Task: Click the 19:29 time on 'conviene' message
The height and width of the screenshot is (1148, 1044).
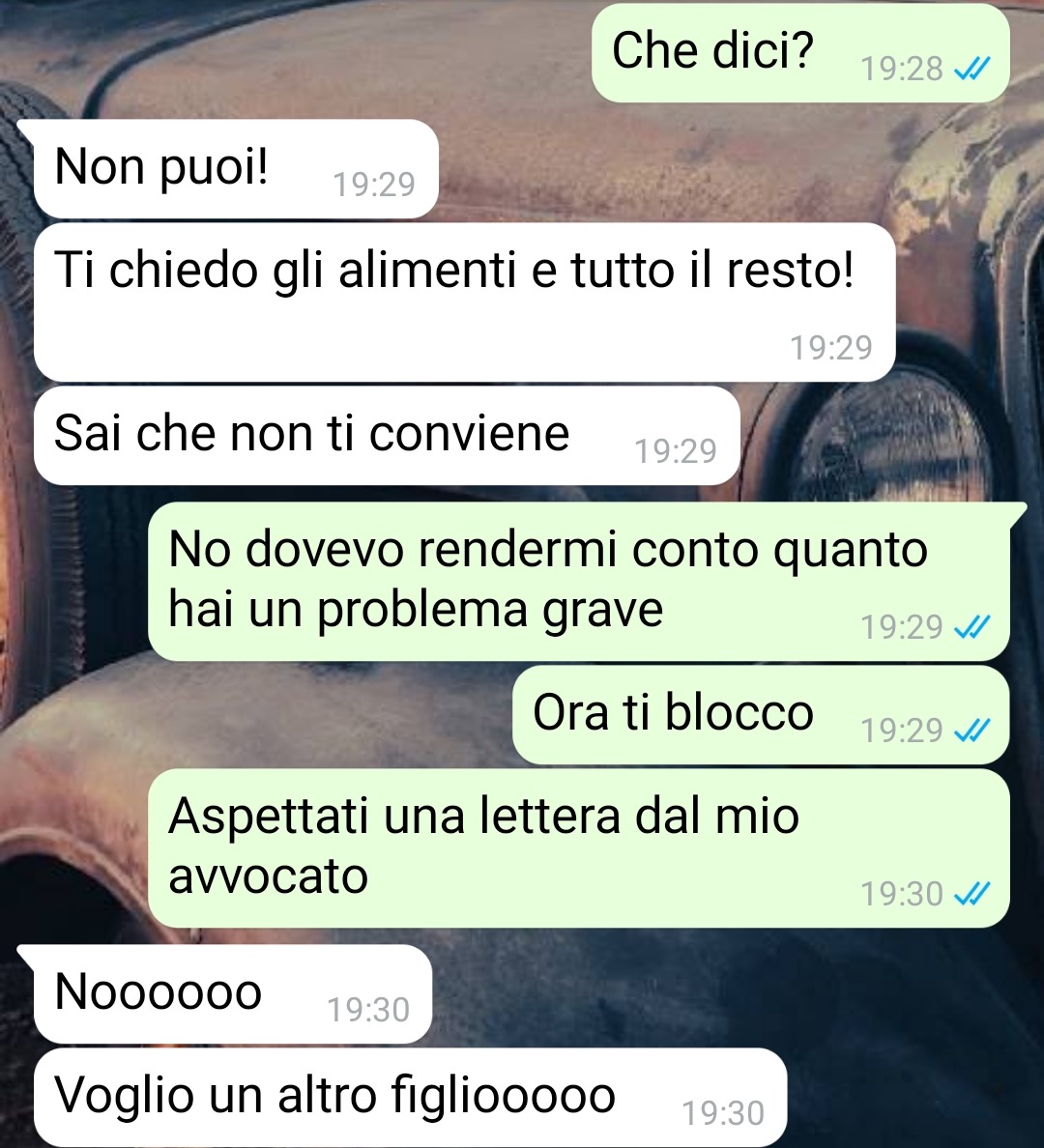Action: 675,451
